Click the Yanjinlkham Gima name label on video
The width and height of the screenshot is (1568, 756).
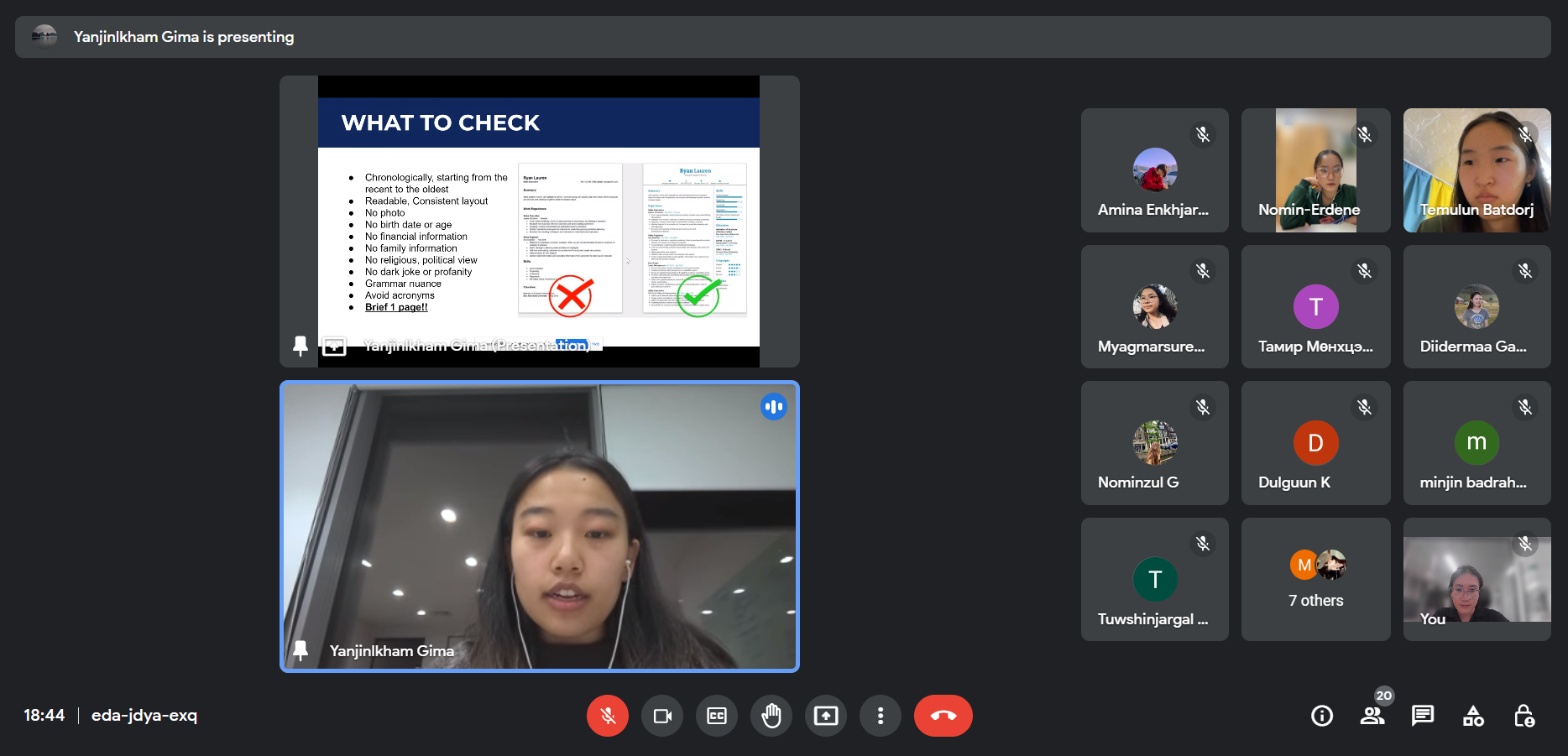[392, 651]
